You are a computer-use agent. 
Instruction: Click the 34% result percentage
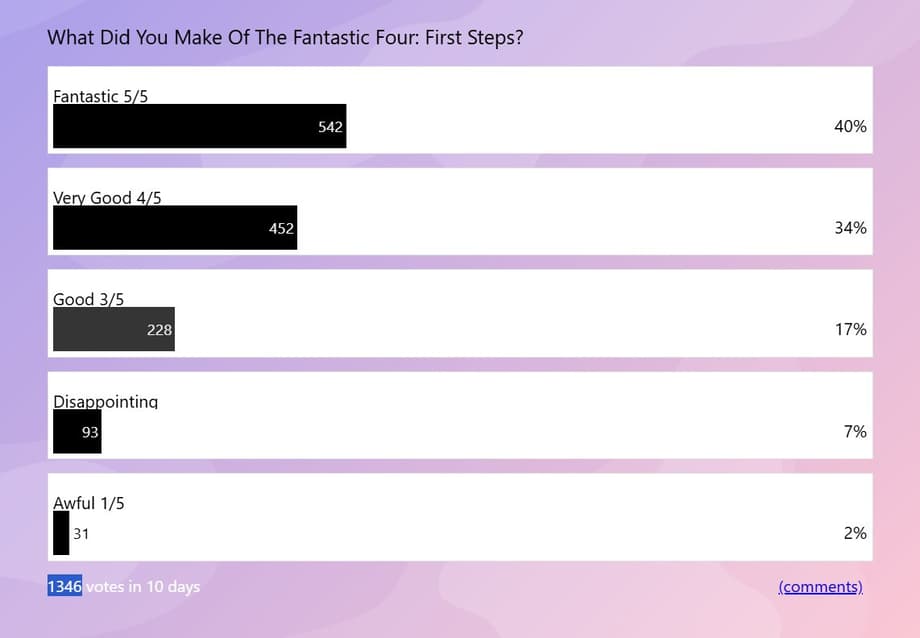pyautogui.click(x=850, y=228)
